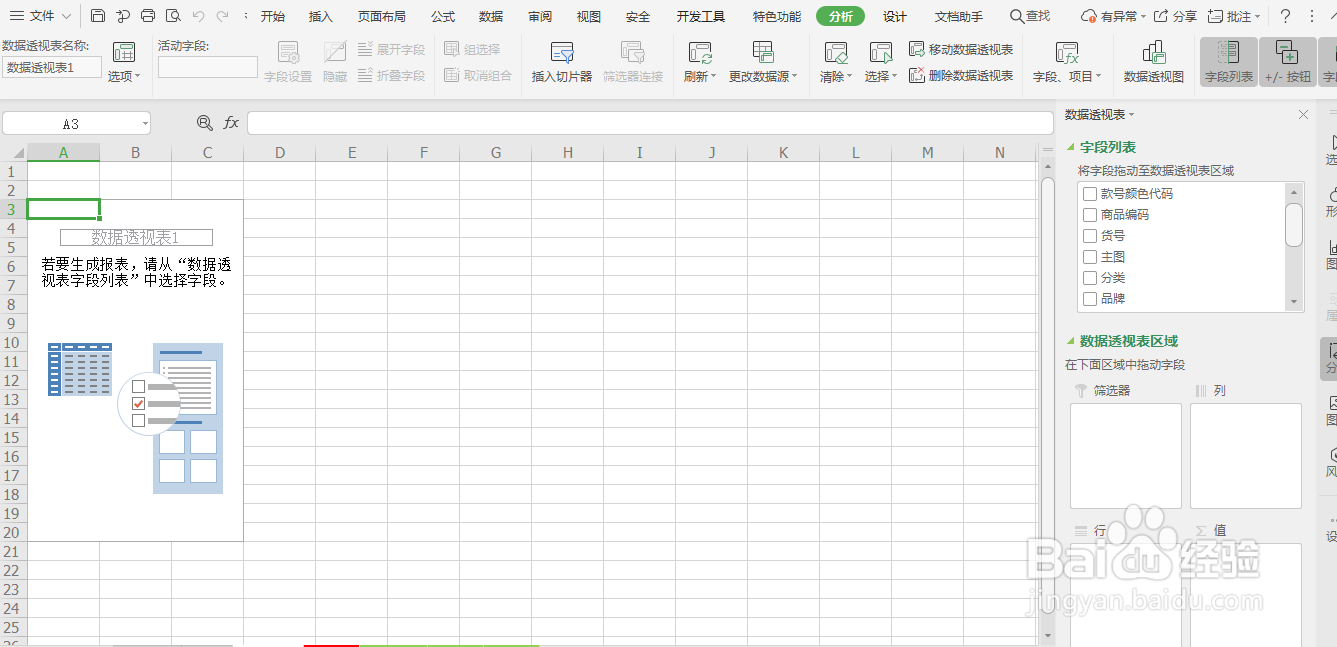This screenshot has height=647, width=1337.
Task: Check the 款号颜色代码 field checkbox
Action: coord(1090,194)
